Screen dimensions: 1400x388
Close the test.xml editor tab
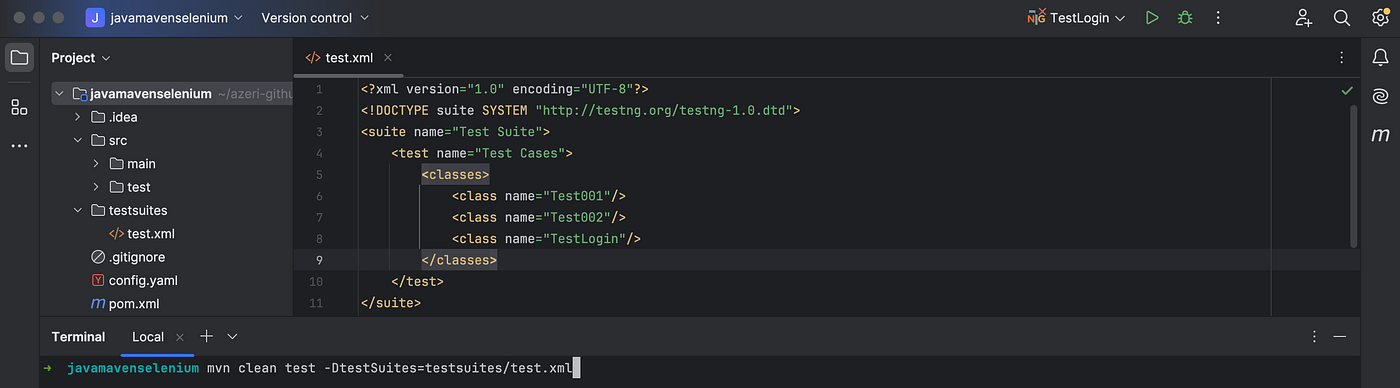click(x=388, y=58)
